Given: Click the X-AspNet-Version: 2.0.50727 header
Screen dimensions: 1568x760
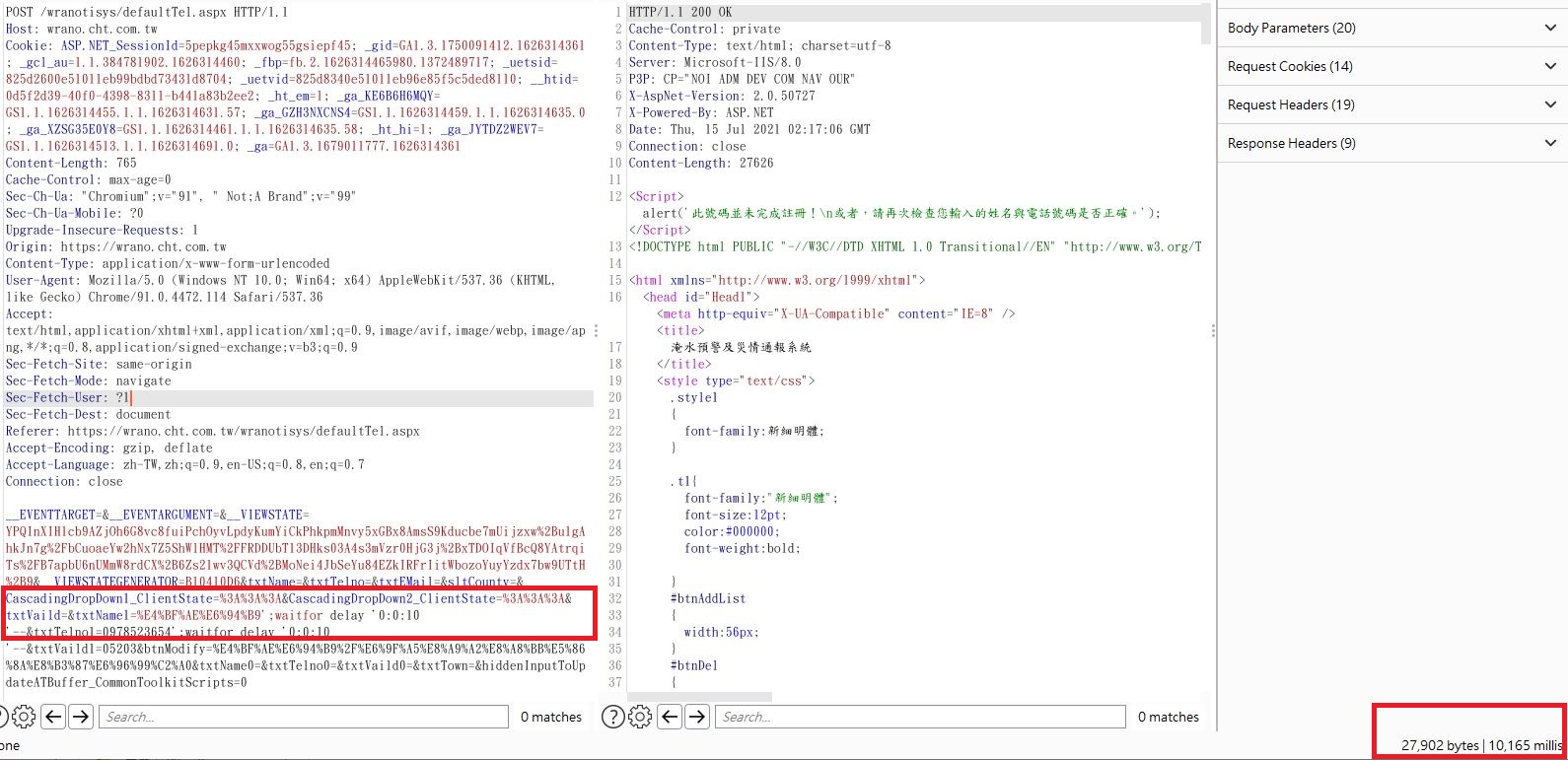Looking at the screenshot, I should (722, 96).
